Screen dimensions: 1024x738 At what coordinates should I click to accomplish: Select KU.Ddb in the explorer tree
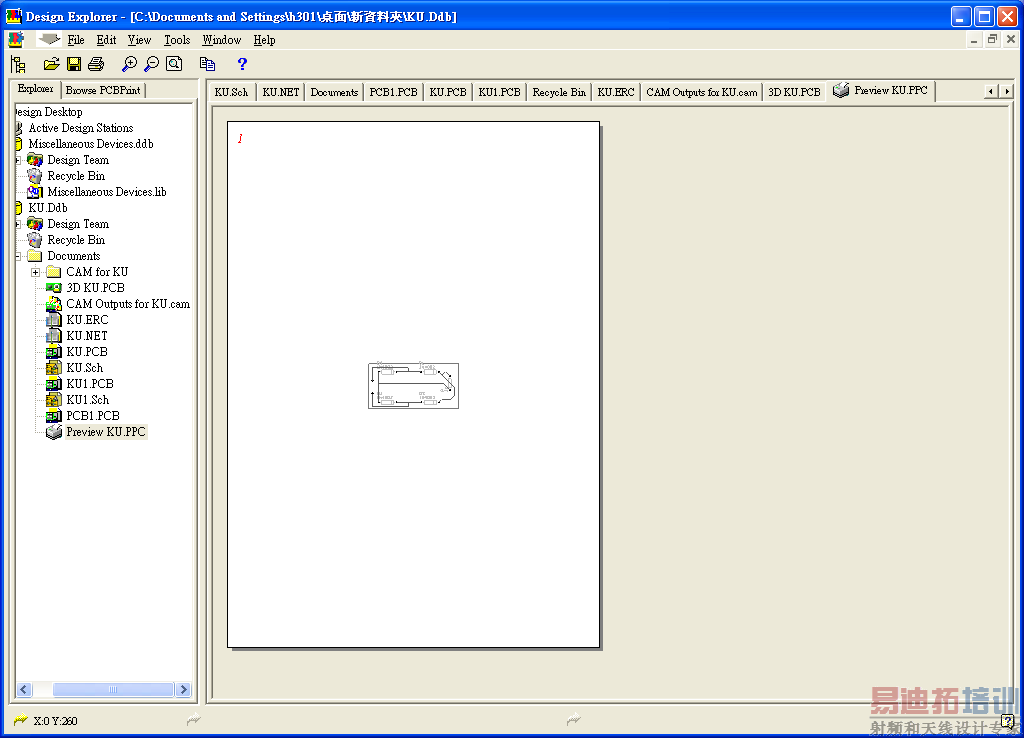tap(48, 208)
